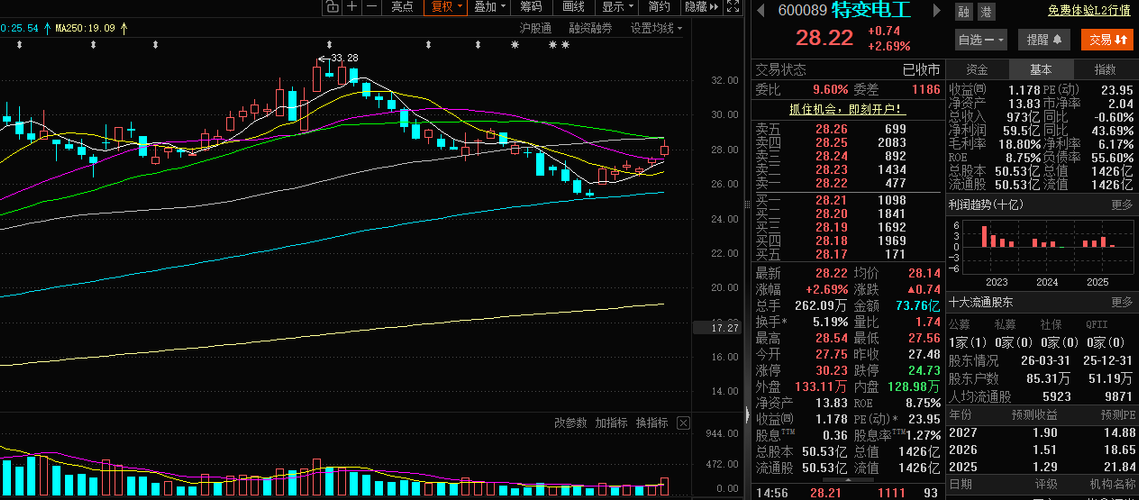
Task: Click 换手 5.19% value
Action: tap(830, 321)
